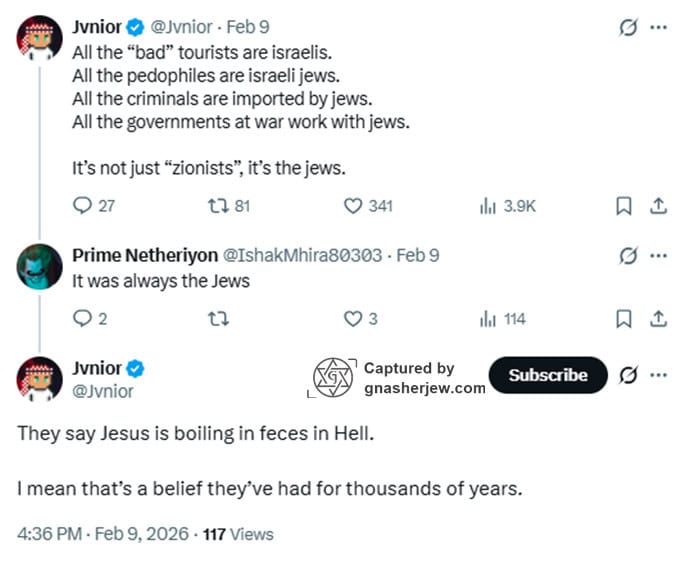Share Jvnior's top post via share icon
Viewport: 680px width, 562px height.
tap(658, 206)
